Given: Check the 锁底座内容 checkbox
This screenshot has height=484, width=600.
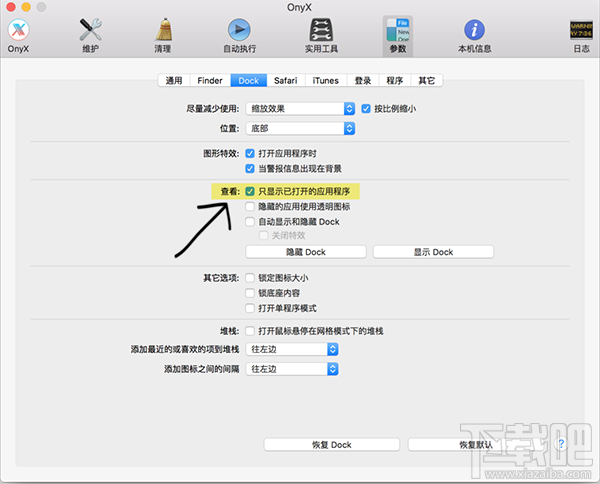Looking at the screenshot, I should [x=250, y=293].
